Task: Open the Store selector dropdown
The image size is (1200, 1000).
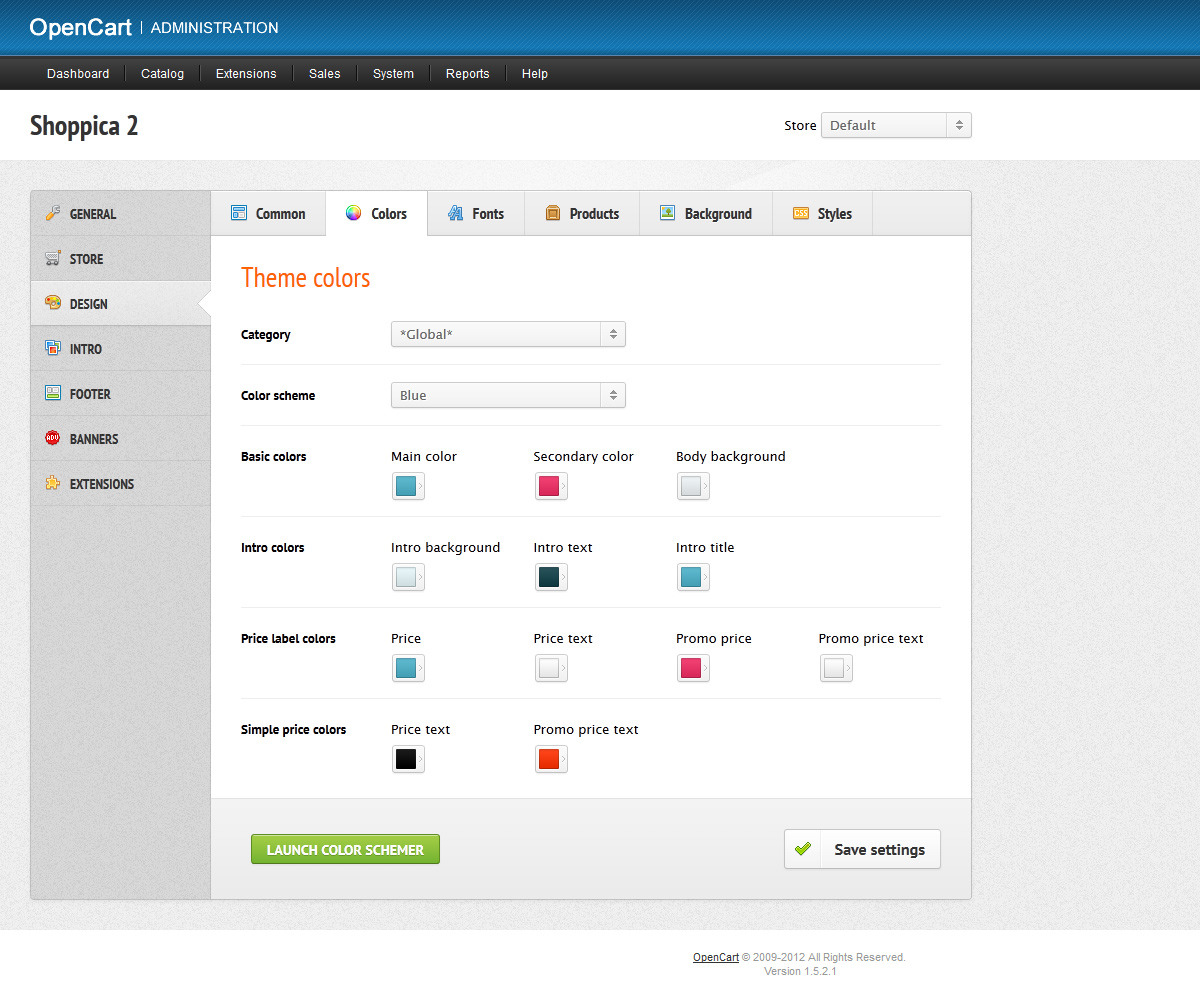Action: tap(896, 125)
